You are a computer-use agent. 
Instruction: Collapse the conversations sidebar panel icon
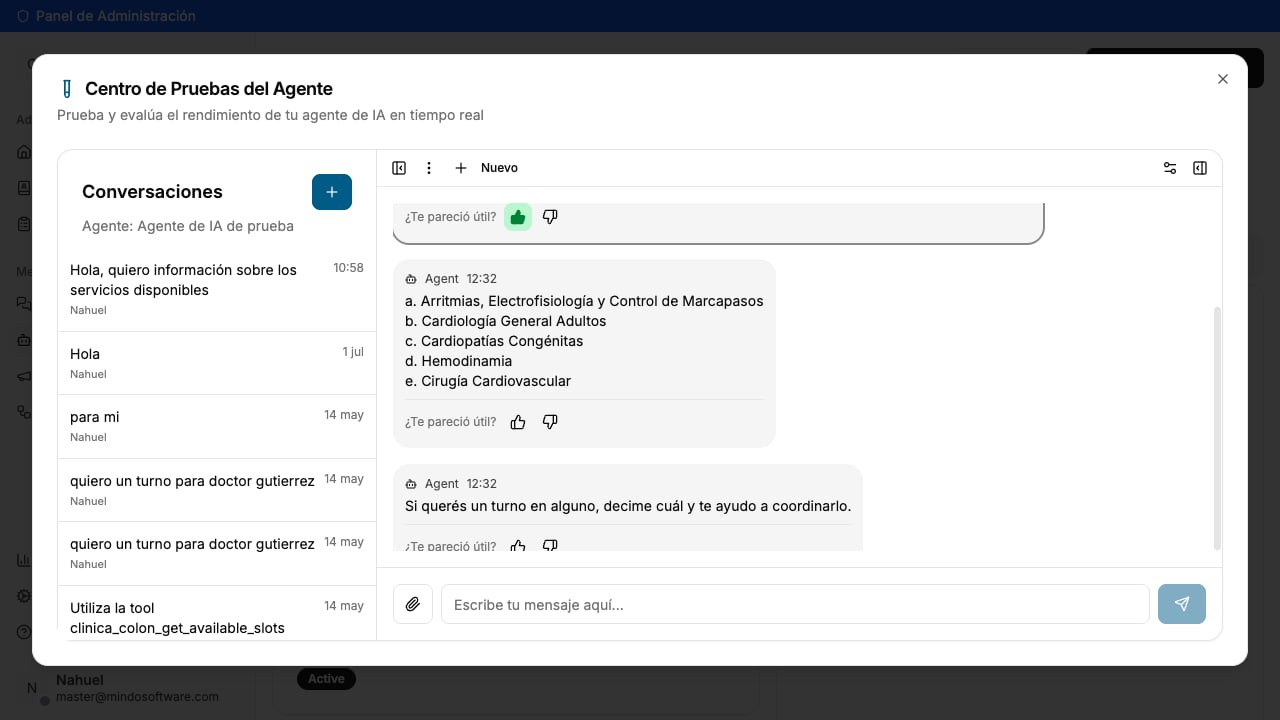tap(399, 168)
